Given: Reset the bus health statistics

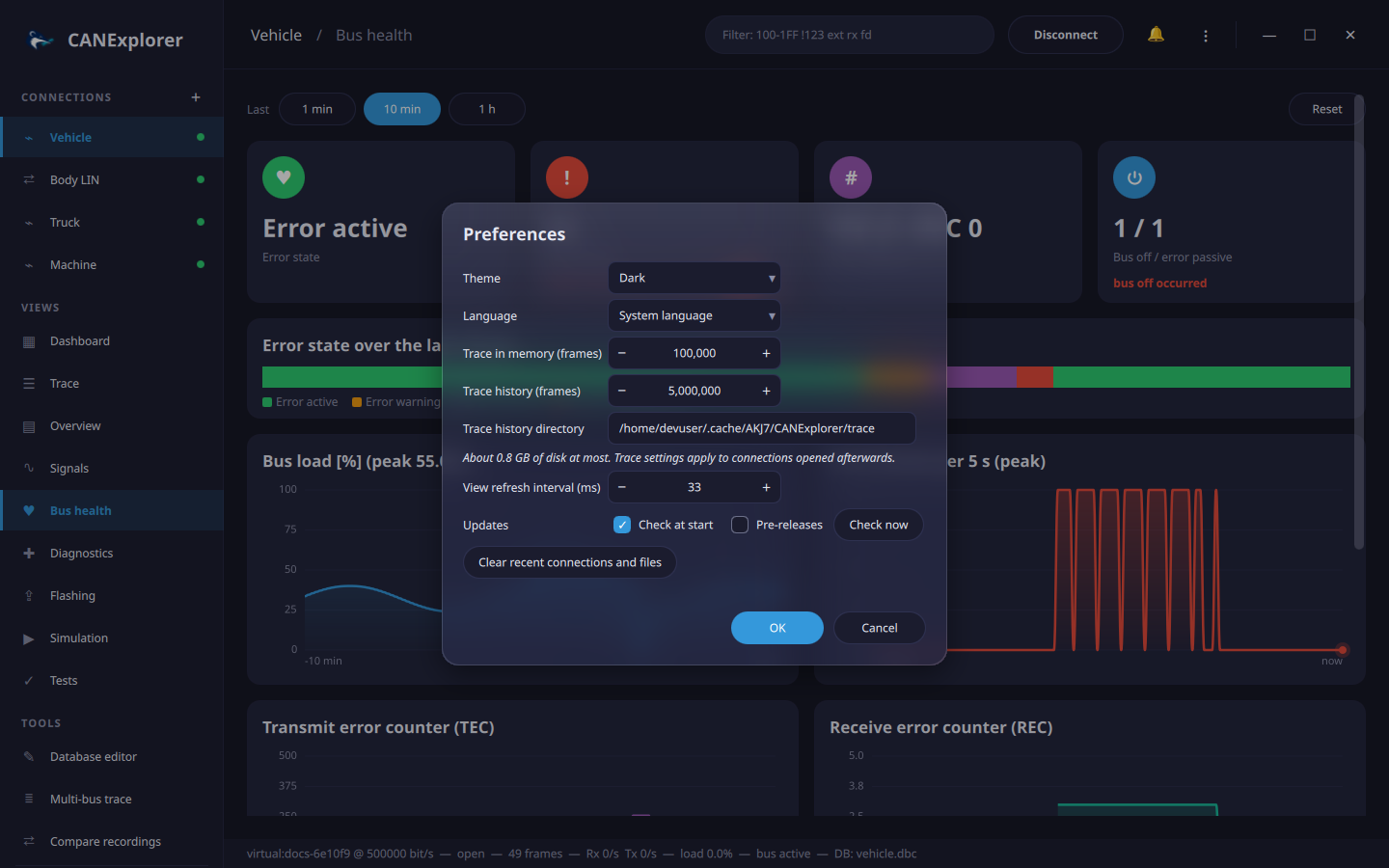Looking at the screenshot, I should point(1326,109).
